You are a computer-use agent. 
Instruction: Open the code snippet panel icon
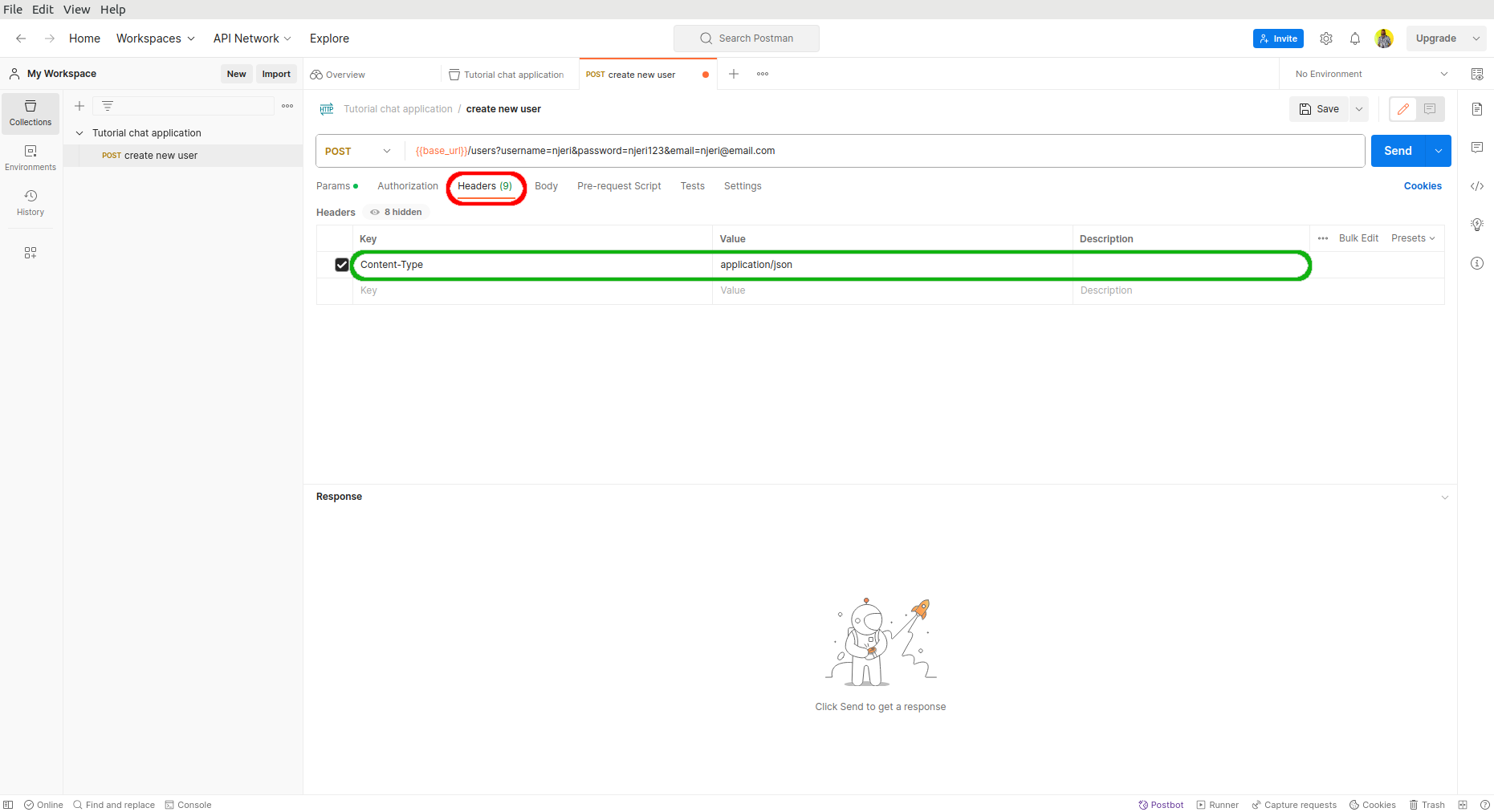point(1477,186)
